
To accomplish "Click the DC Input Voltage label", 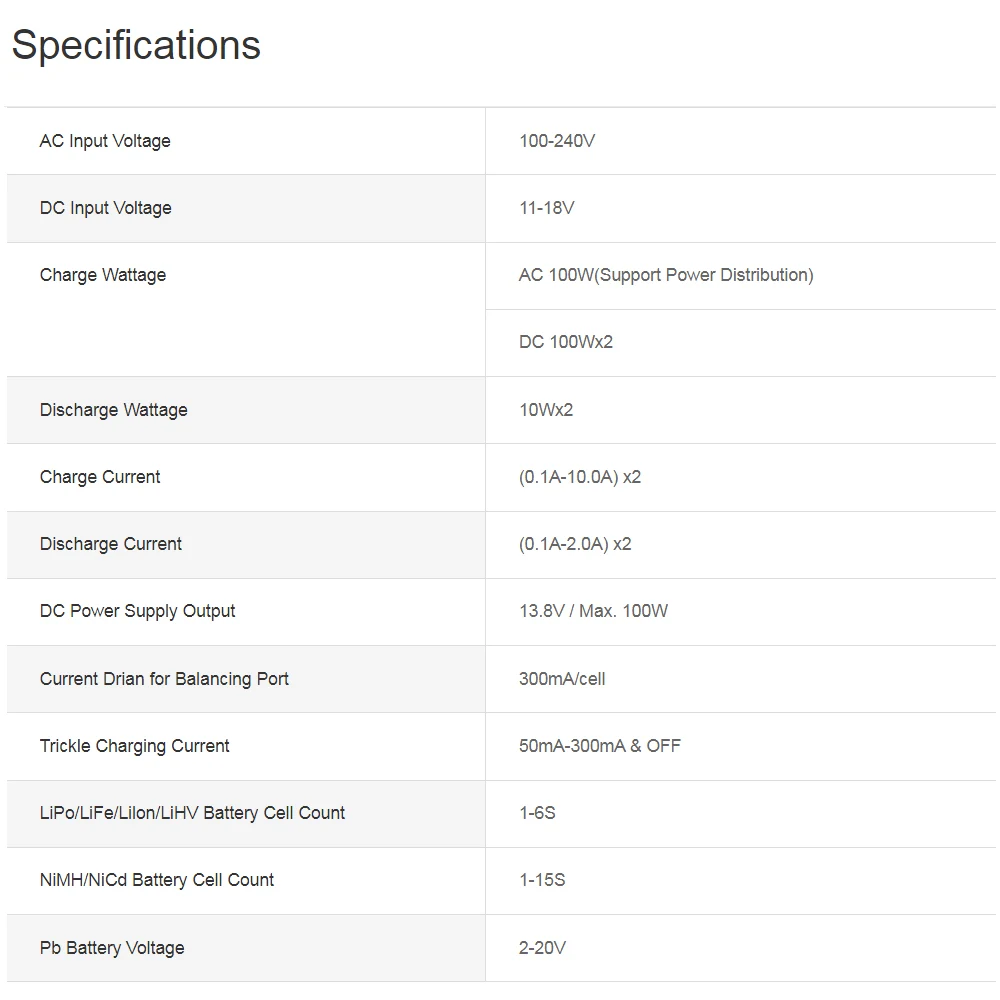I will click(106, 208).
